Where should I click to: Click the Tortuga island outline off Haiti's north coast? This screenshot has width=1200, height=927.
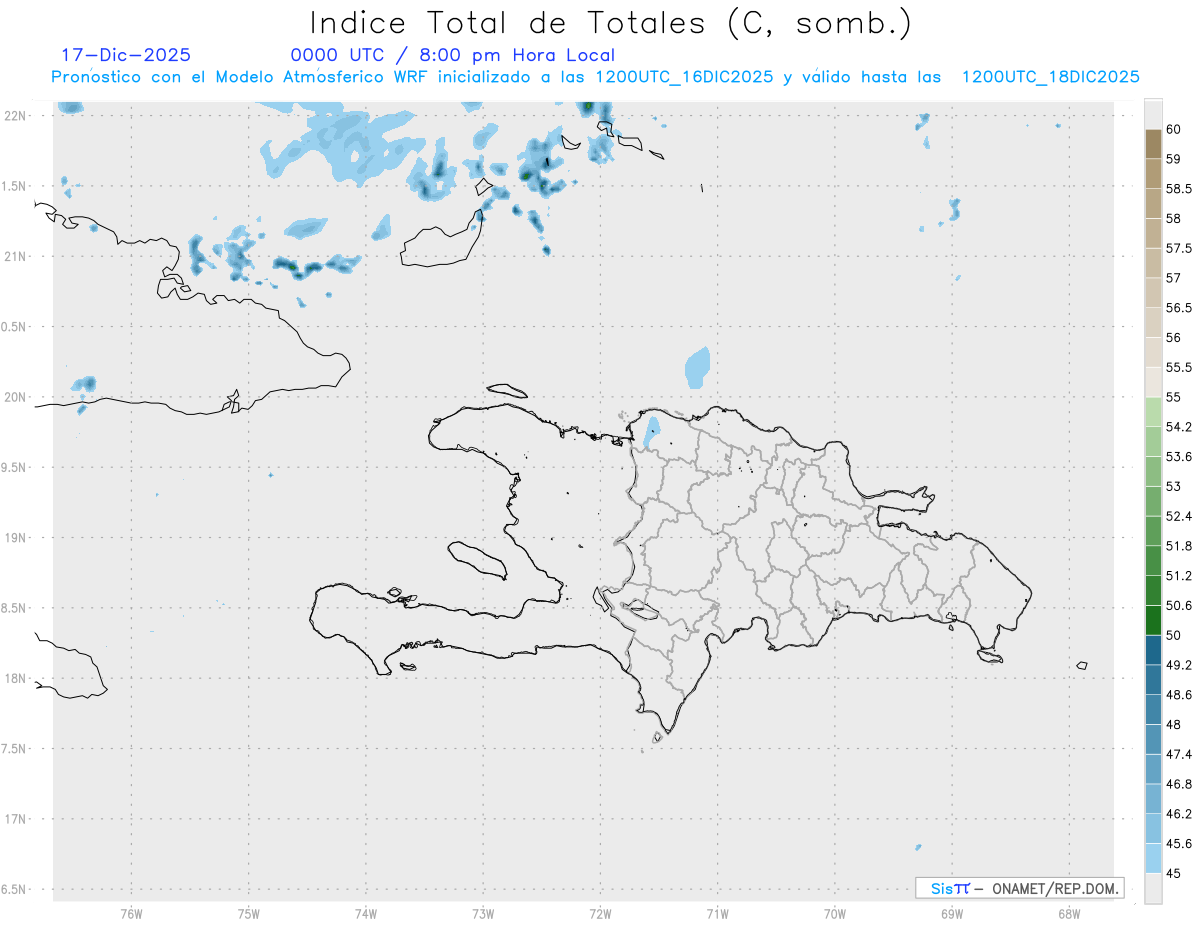point(506,390)
